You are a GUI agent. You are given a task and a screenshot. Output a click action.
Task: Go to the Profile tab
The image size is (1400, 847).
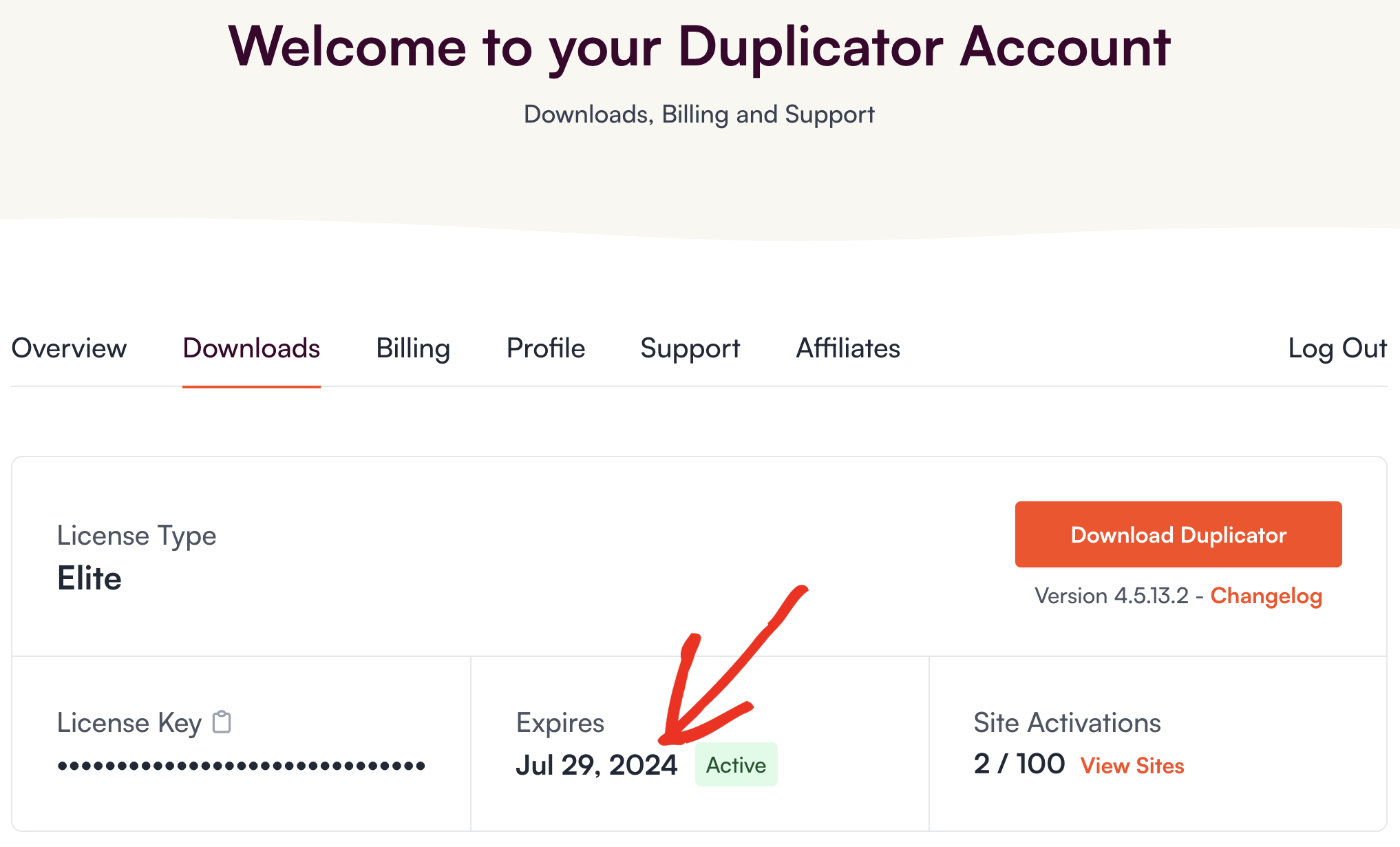click(546, 348)
